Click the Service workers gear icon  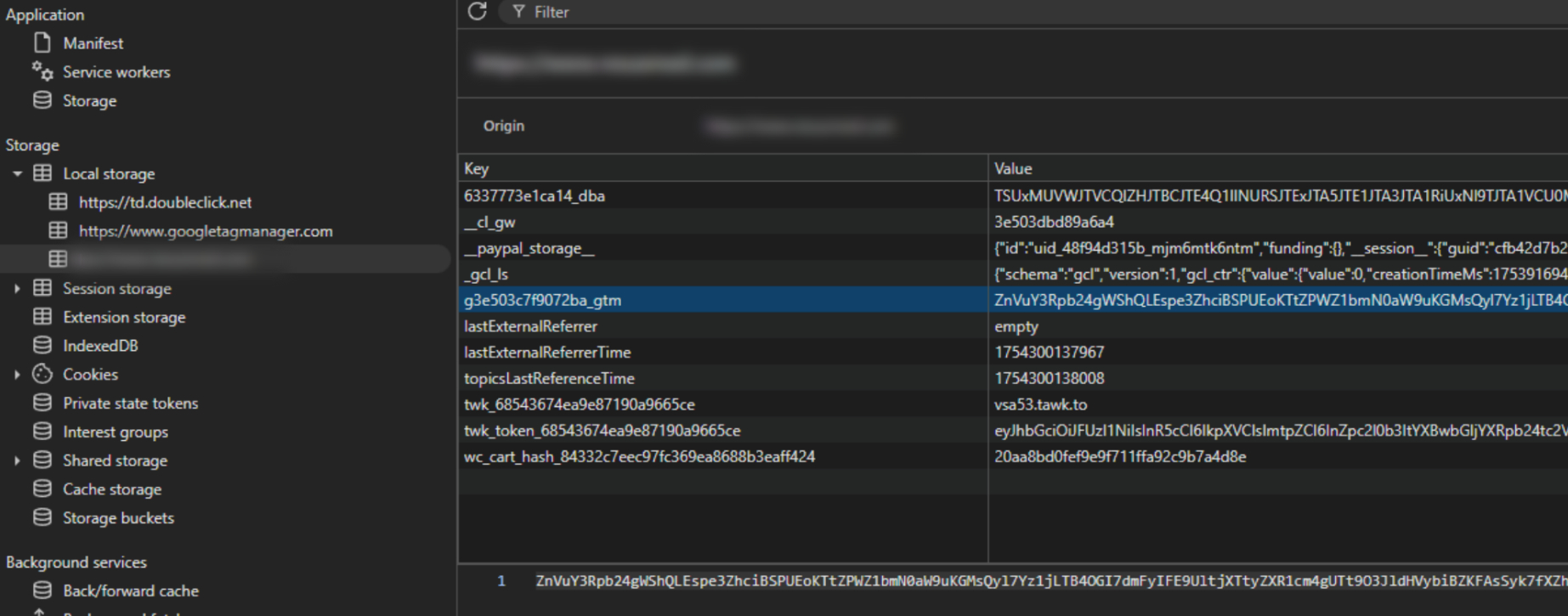point(42,71)
